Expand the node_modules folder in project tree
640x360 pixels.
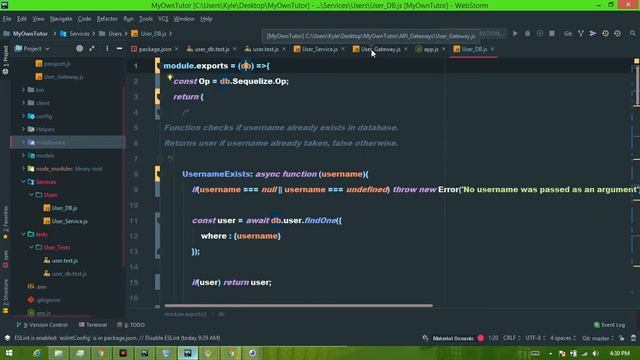[23, 169]
